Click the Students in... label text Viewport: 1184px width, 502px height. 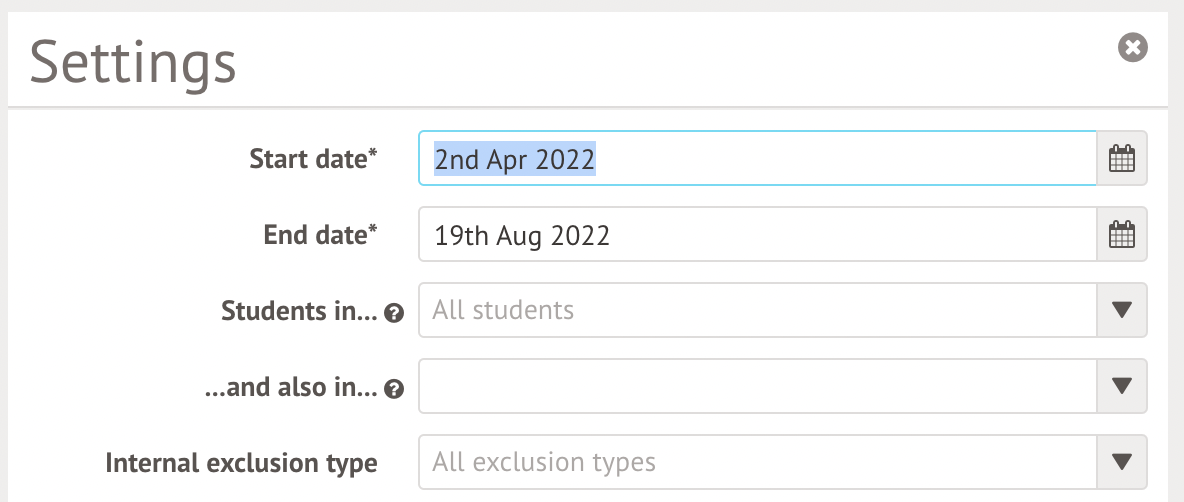click(298, 311)
